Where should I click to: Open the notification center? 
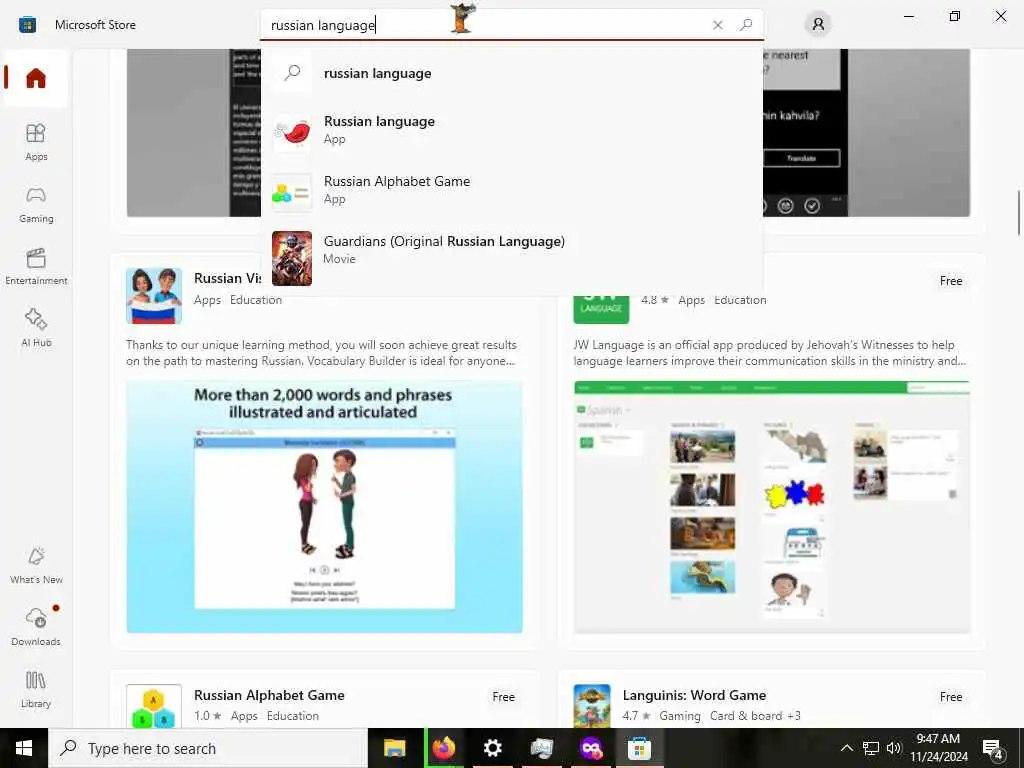click(993, 748)
